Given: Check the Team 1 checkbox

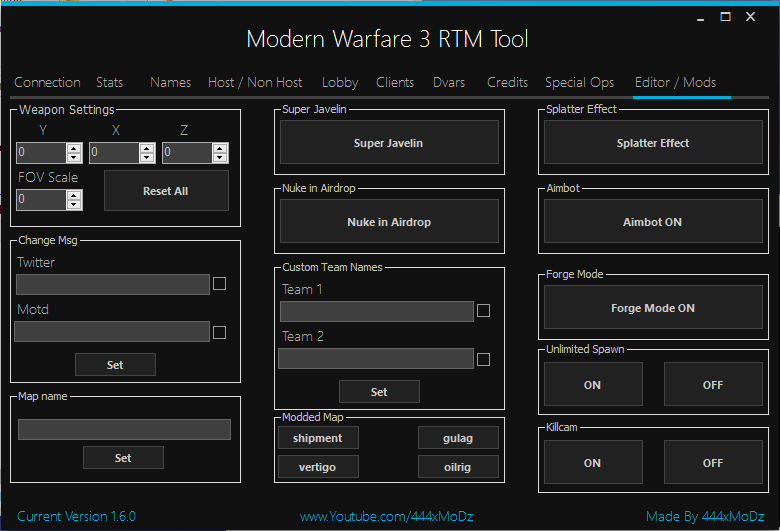Looking at the screenshot, I should pos(483,311).
